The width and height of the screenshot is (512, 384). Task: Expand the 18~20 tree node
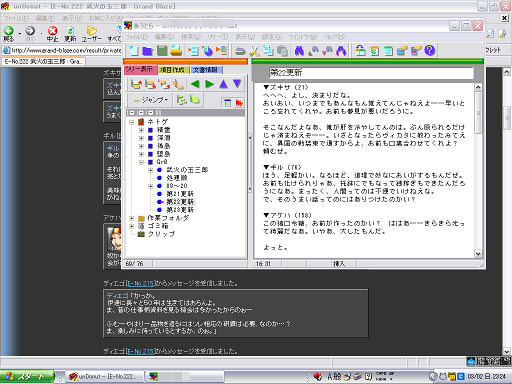coord(150,186)
